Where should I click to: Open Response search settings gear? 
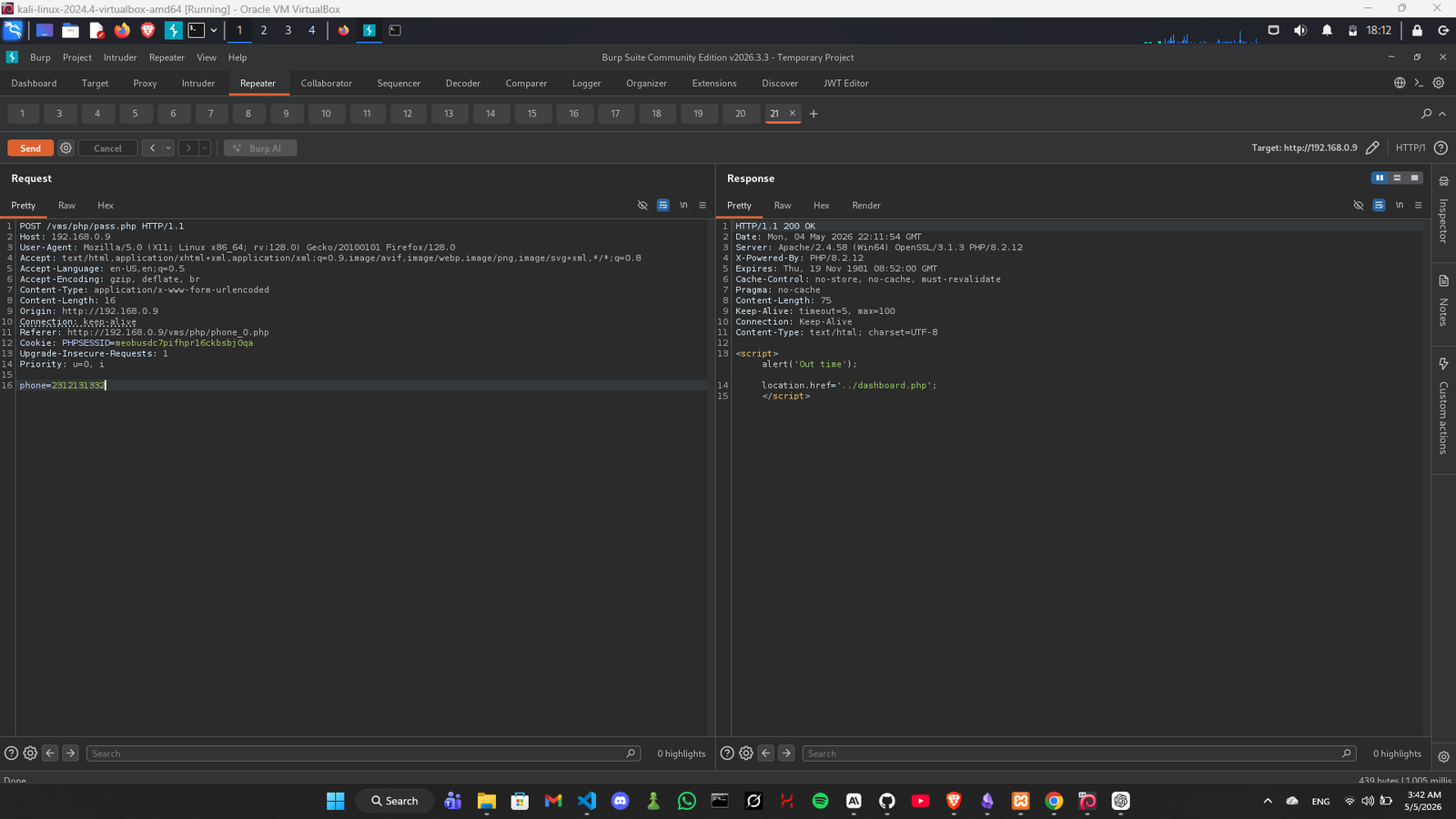[746, 753]
